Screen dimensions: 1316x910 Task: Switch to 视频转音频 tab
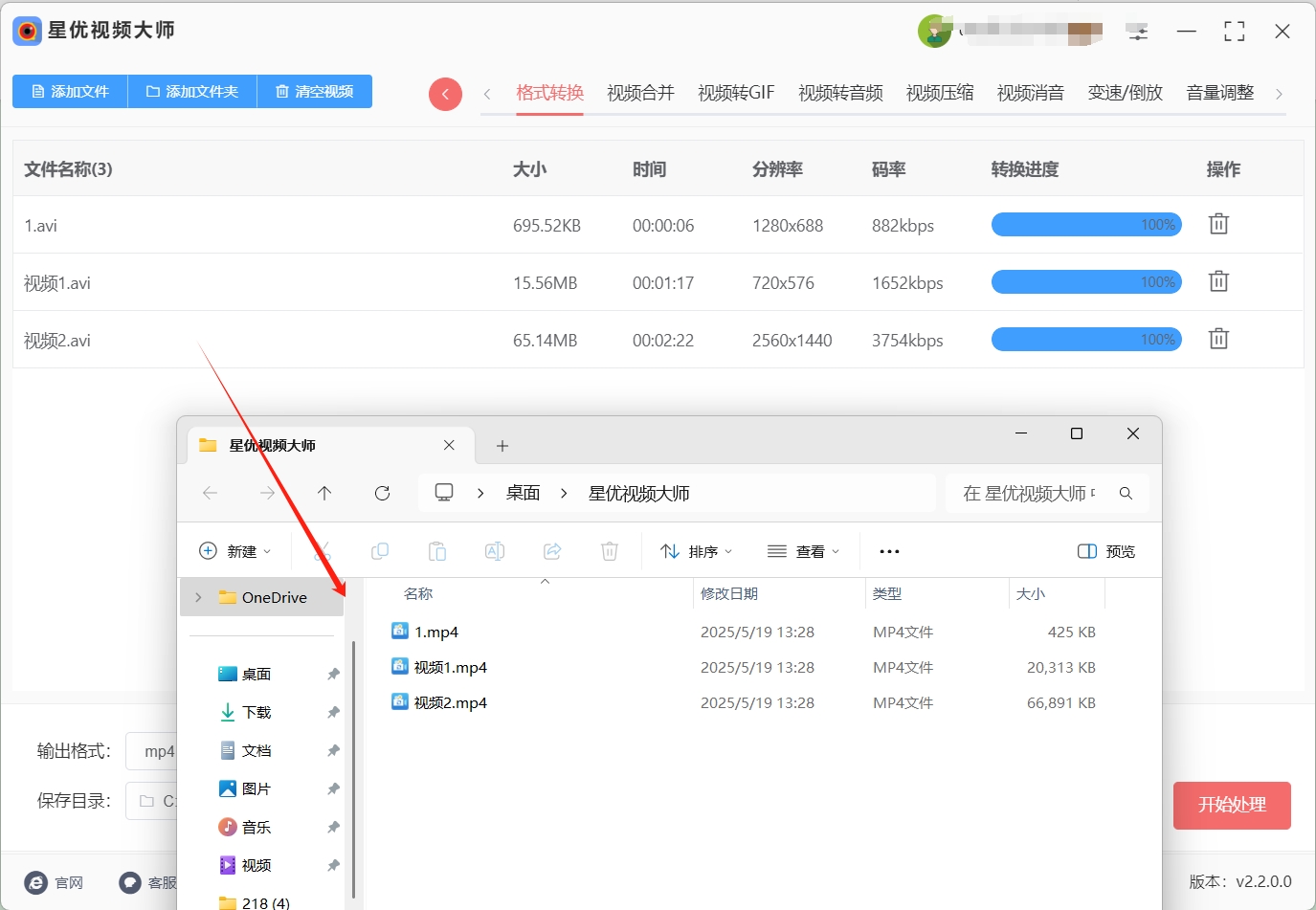coord(840,93)
